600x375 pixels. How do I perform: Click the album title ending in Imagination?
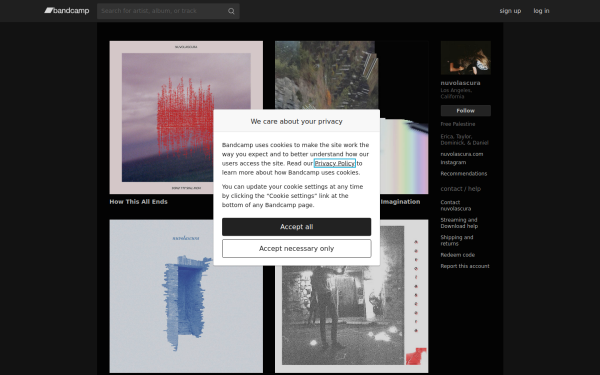pyautogui.click(x=401, y=202)
